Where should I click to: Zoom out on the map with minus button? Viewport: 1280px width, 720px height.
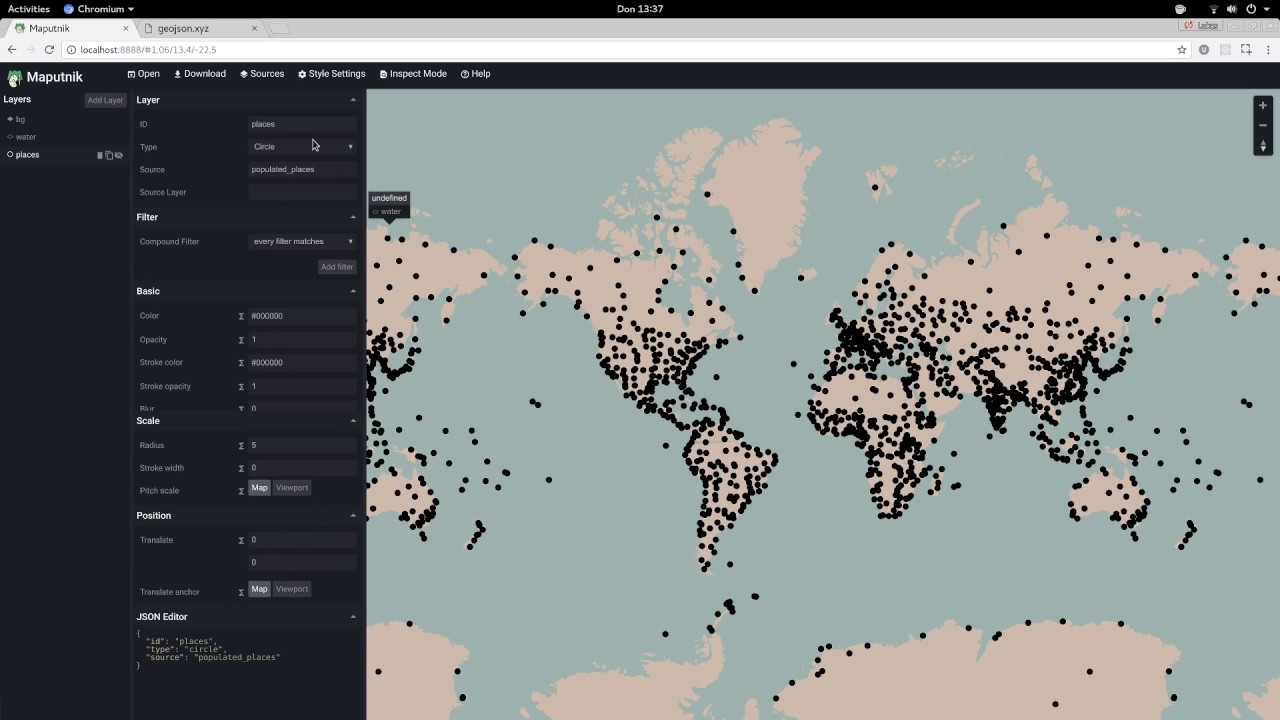(x=1263, y=125)
